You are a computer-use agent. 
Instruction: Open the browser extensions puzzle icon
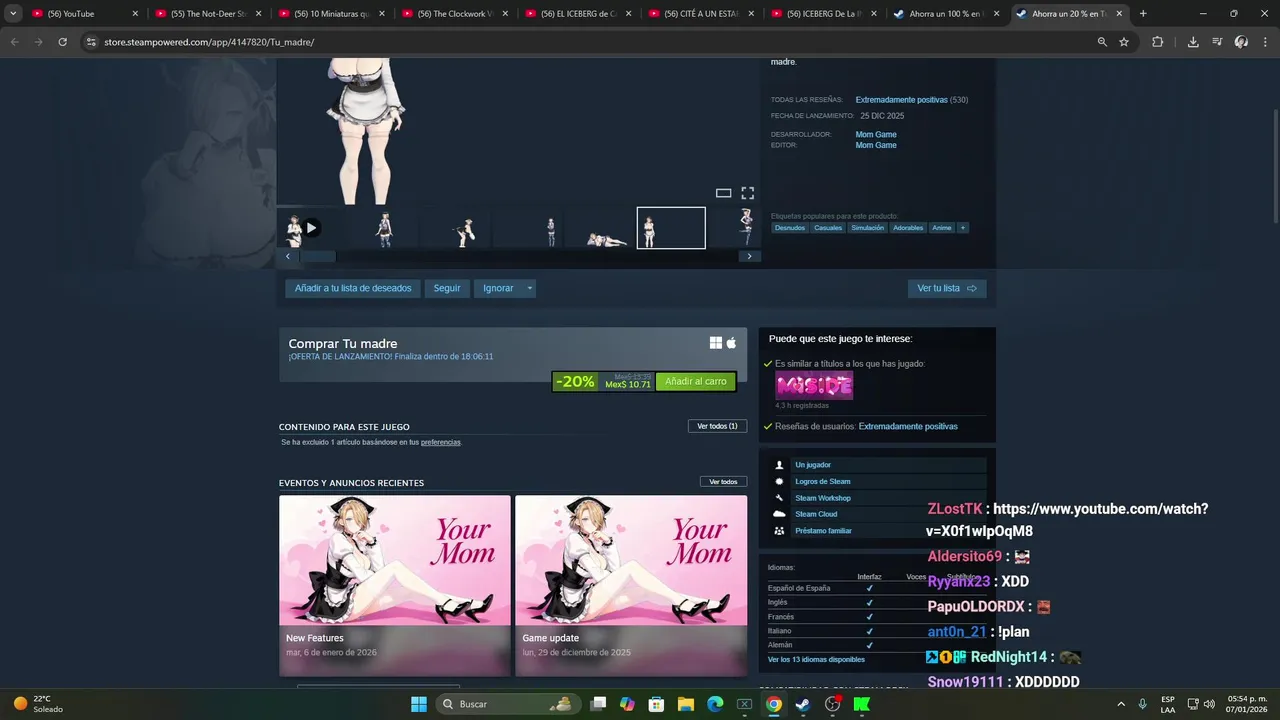[x=1158, y=42]
